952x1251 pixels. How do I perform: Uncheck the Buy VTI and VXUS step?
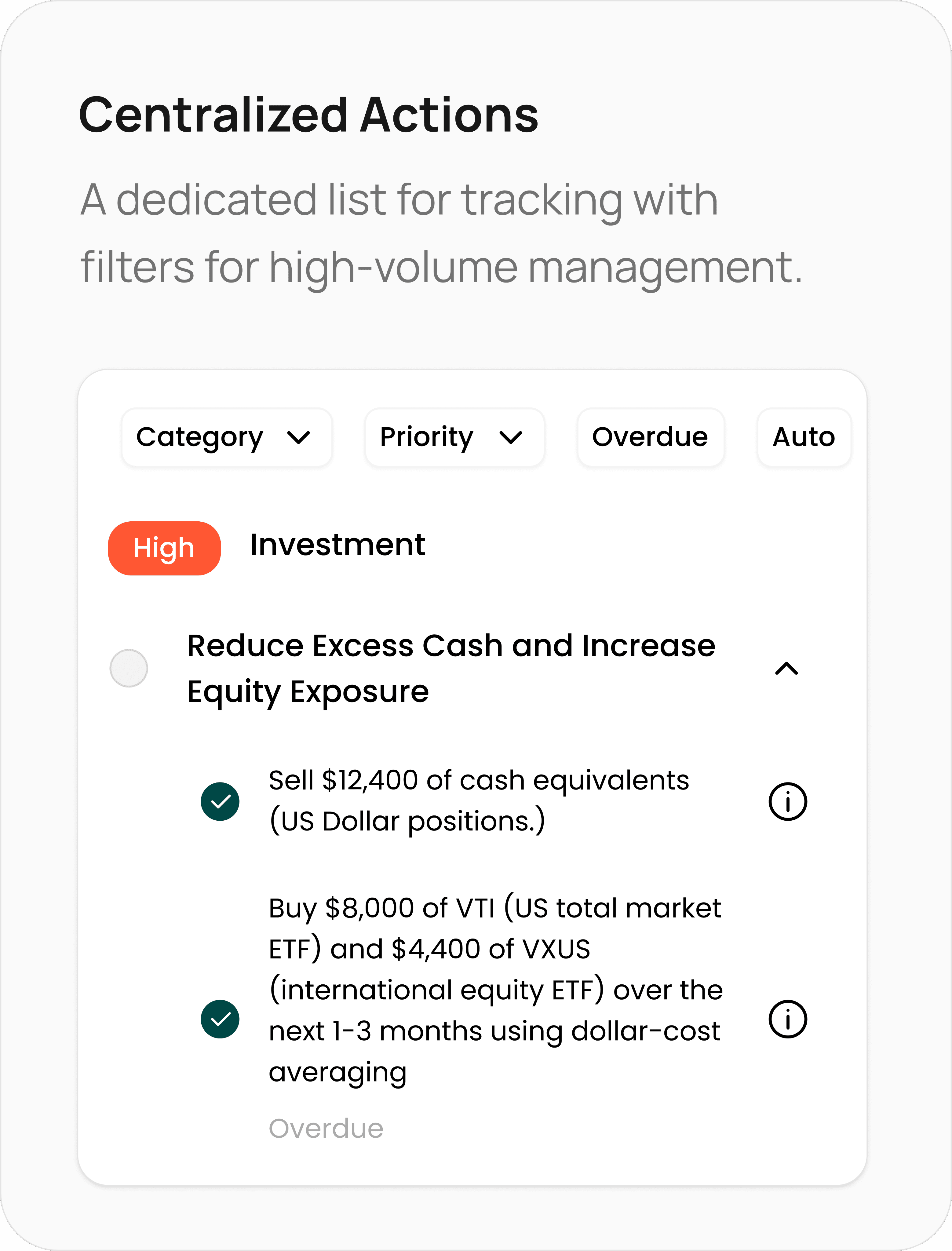[220, 1019]
